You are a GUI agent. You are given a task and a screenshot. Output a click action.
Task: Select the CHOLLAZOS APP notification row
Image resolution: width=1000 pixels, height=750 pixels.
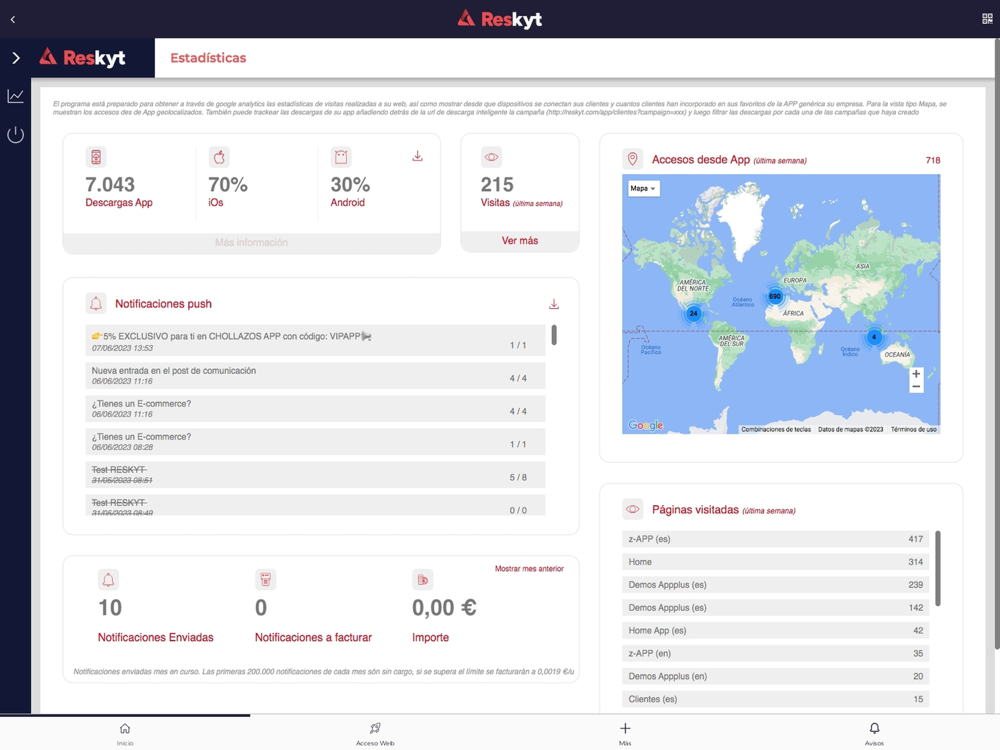(315, 341)
